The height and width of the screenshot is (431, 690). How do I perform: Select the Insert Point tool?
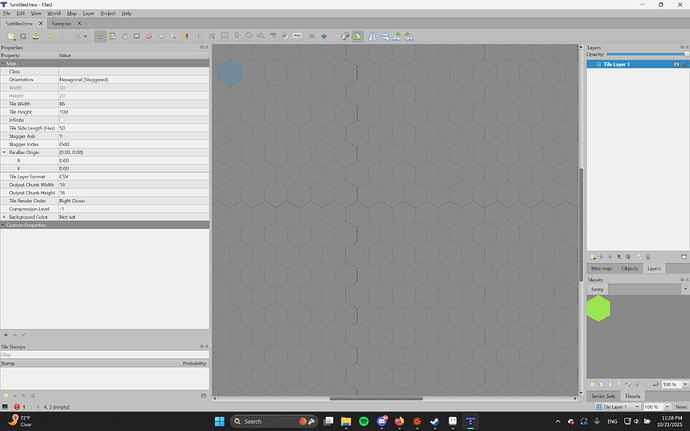tap(236, 37)
